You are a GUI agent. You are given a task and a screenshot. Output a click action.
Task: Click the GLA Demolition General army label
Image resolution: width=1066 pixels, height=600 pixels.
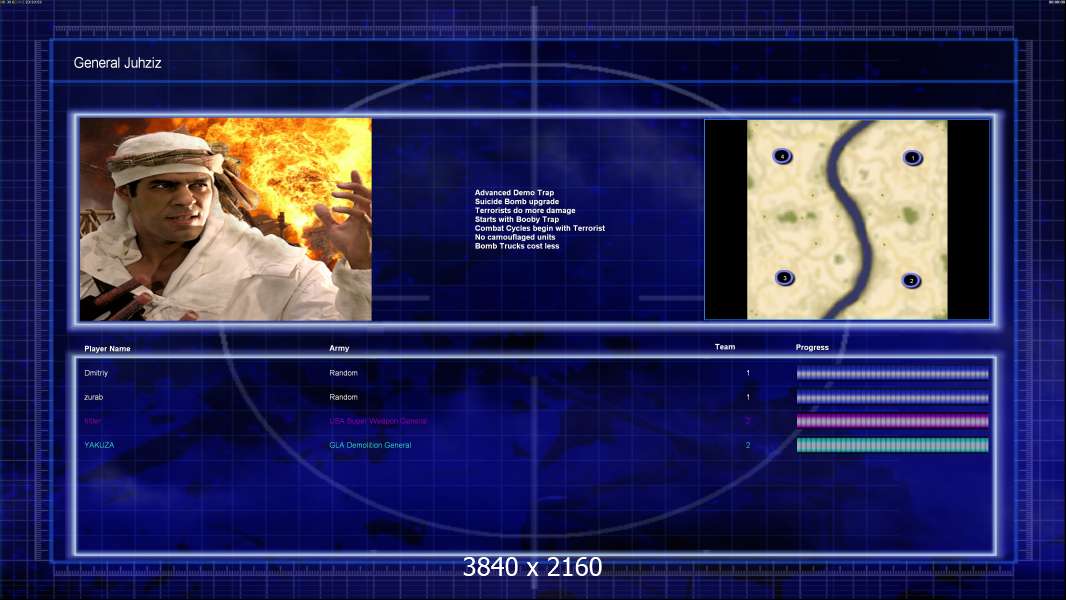click(x=371, y=445)
